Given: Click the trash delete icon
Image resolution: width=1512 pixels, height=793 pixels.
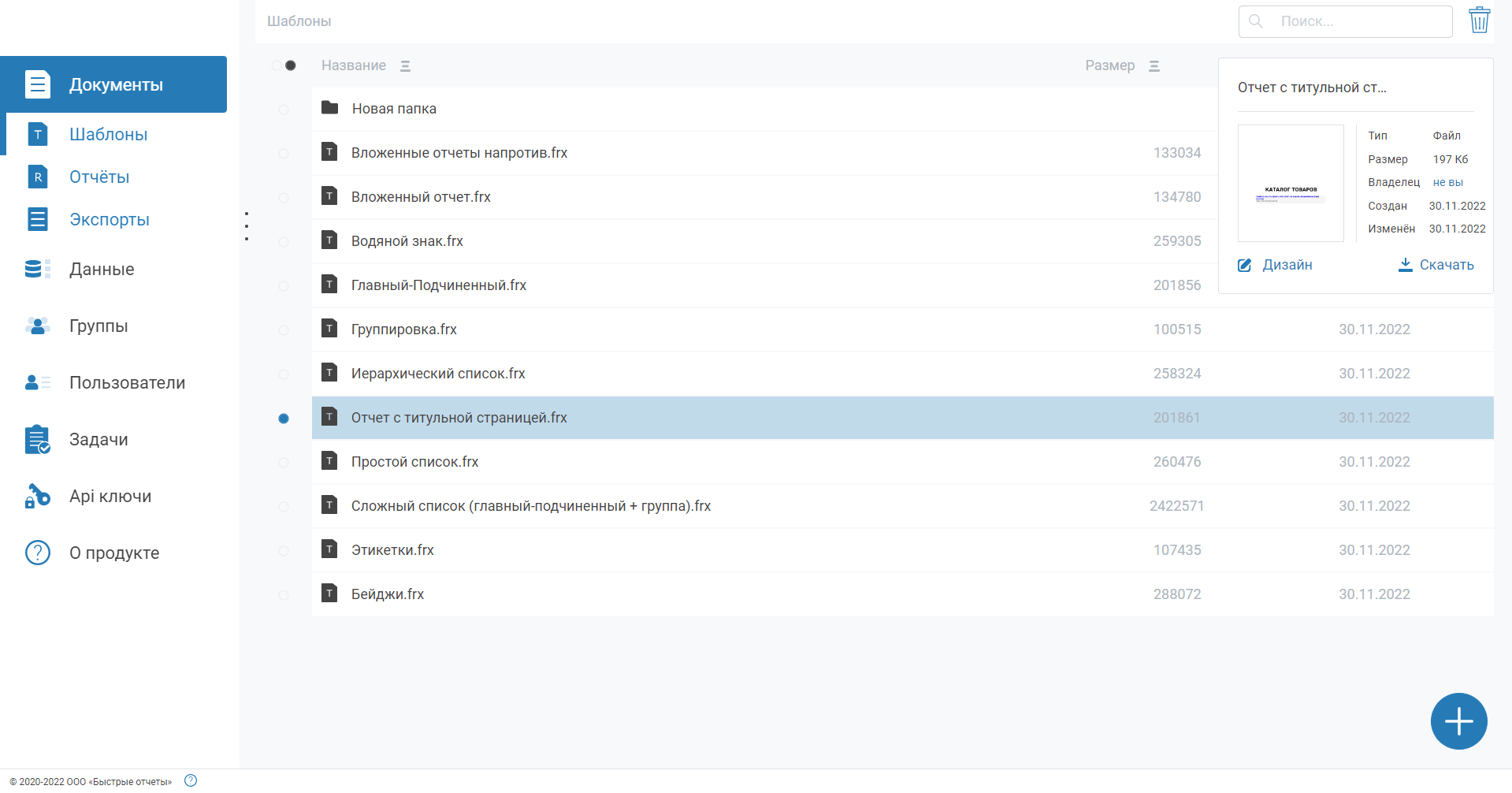Looking at the screenshot, I should click(x=1479, y=20).
